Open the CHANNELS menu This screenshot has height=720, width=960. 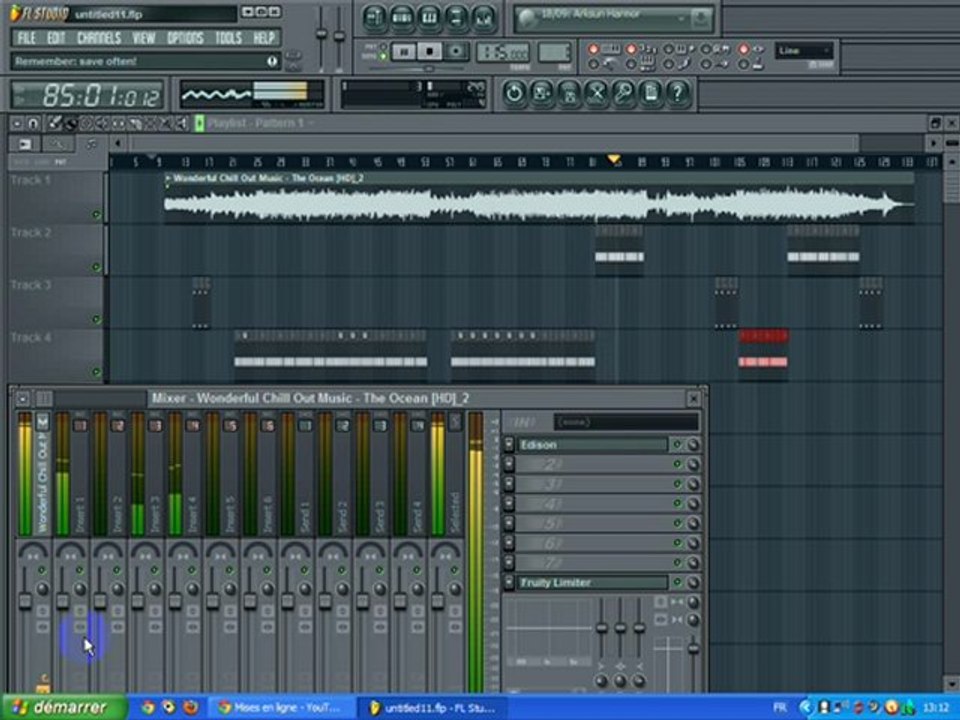[99, 39]
